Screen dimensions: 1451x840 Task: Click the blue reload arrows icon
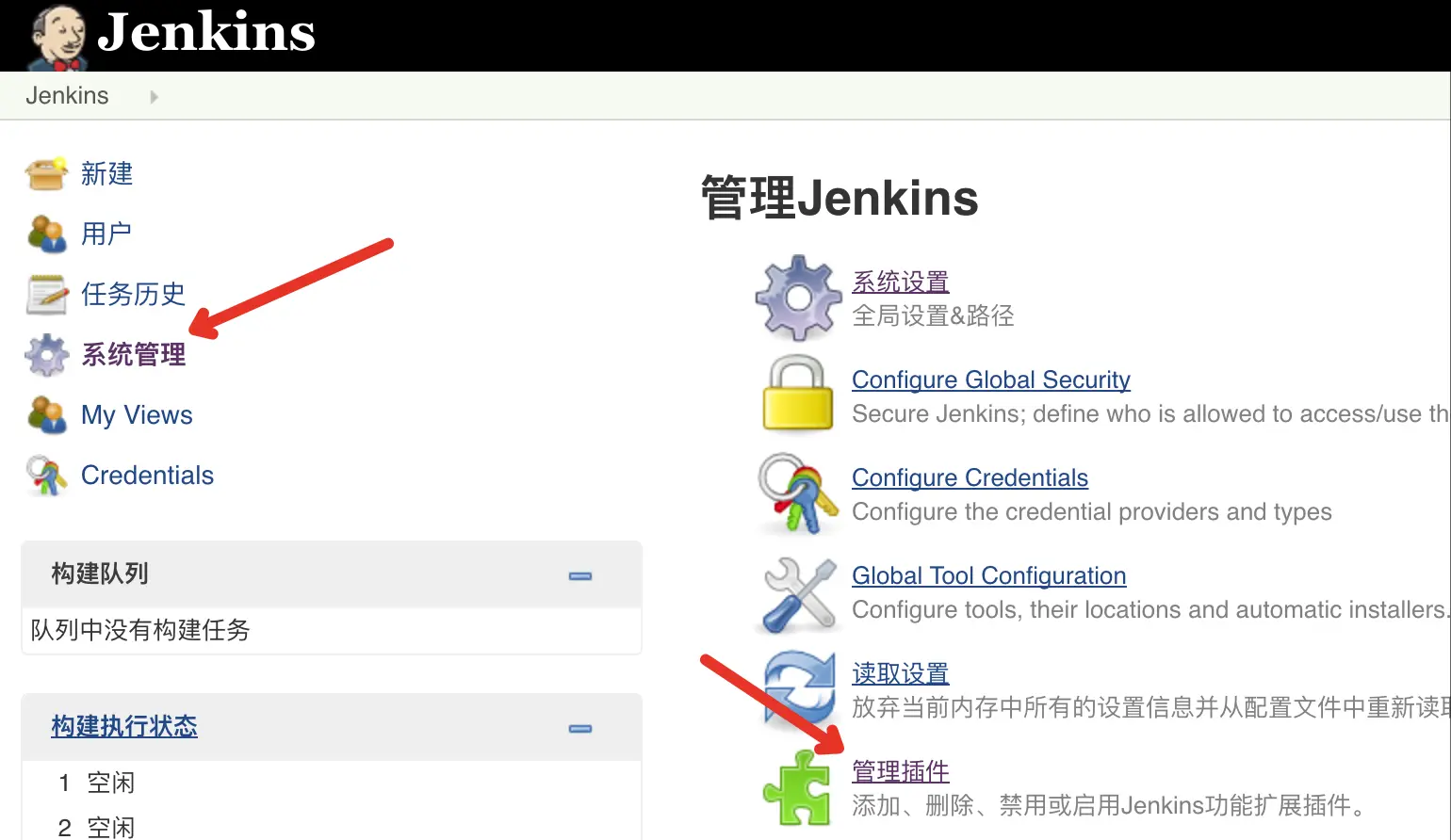(x=798, y=688)
